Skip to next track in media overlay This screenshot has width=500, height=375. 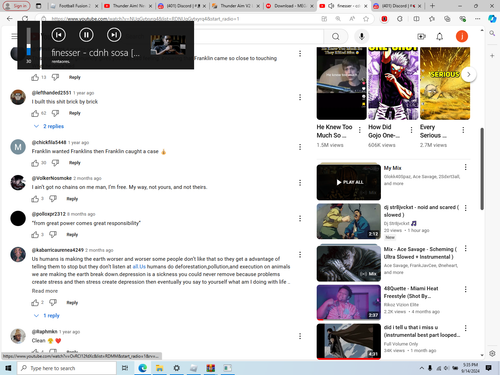pyautogui.click(x=114, y=35)
